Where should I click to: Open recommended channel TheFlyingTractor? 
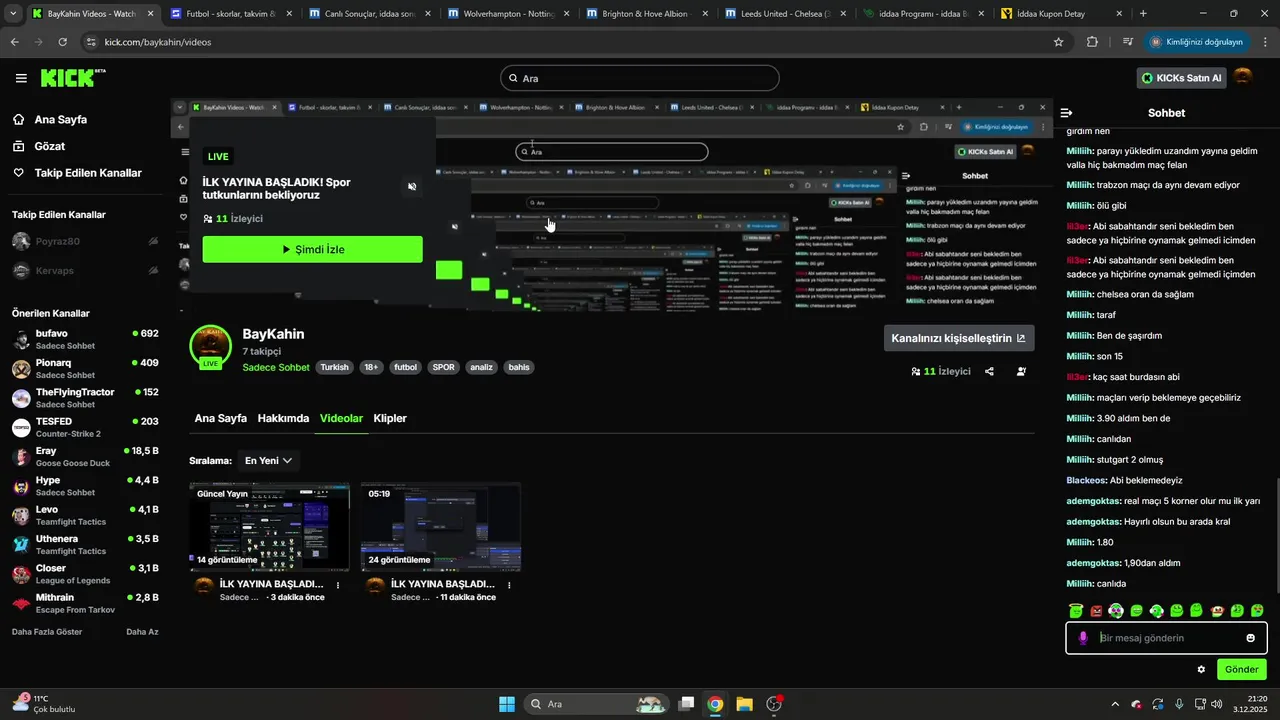point(85,398)
